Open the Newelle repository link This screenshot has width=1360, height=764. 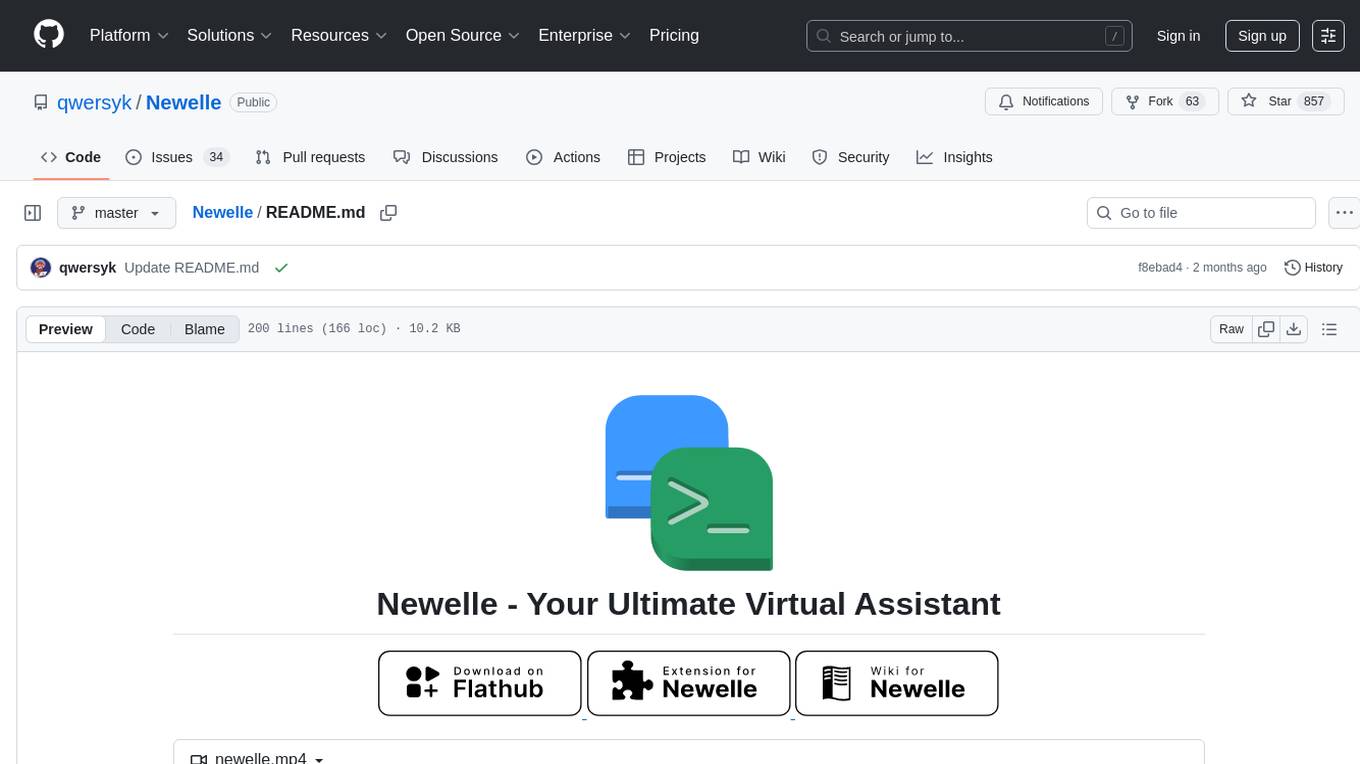point(183,102)
